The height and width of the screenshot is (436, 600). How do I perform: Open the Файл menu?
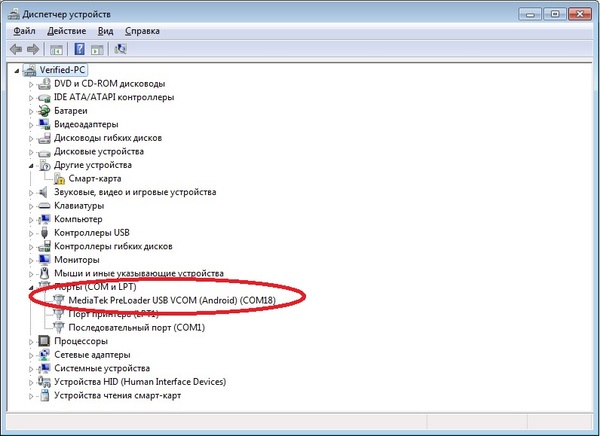coord(24,31)
